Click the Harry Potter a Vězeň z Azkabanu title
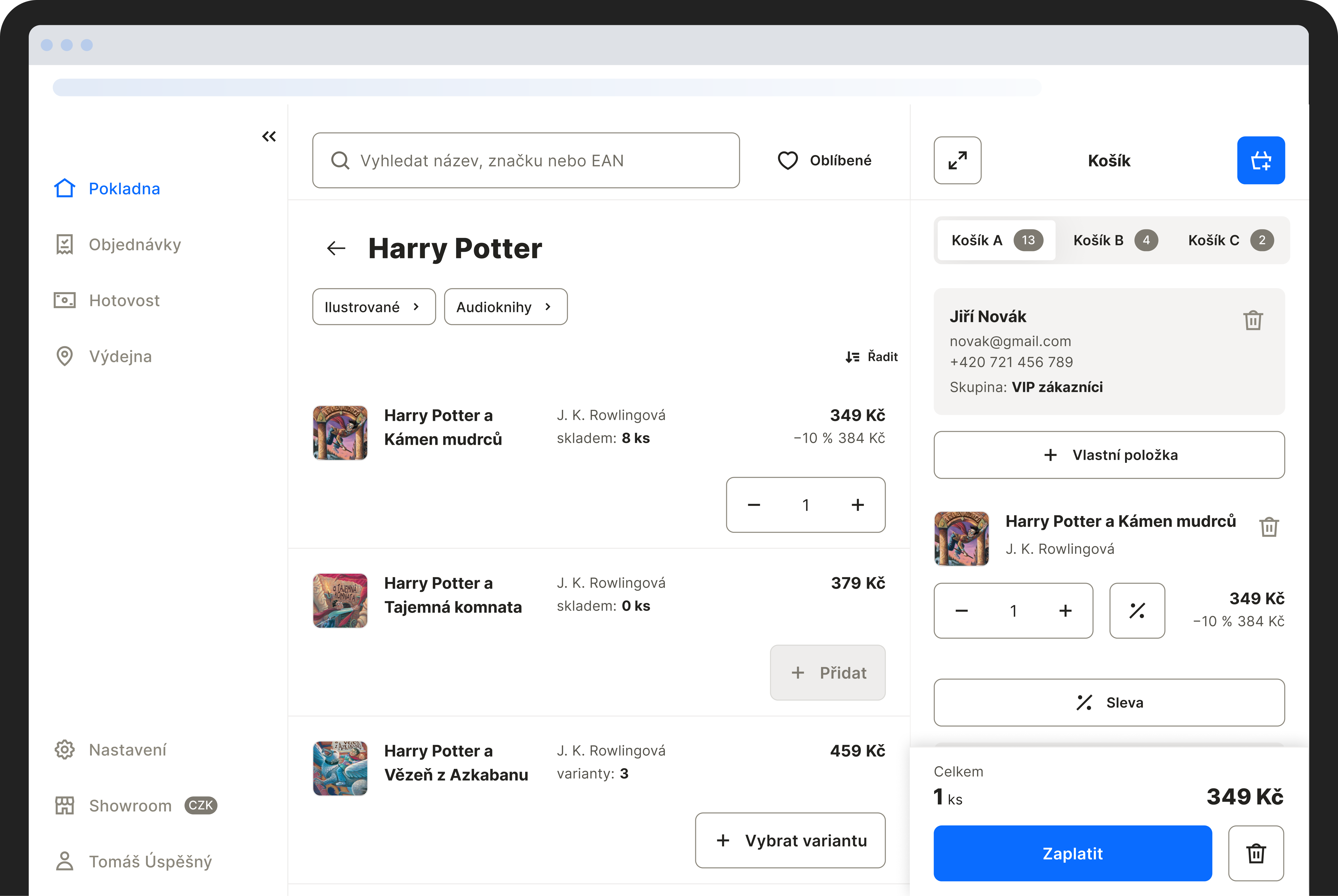 [x=456, y=763]
